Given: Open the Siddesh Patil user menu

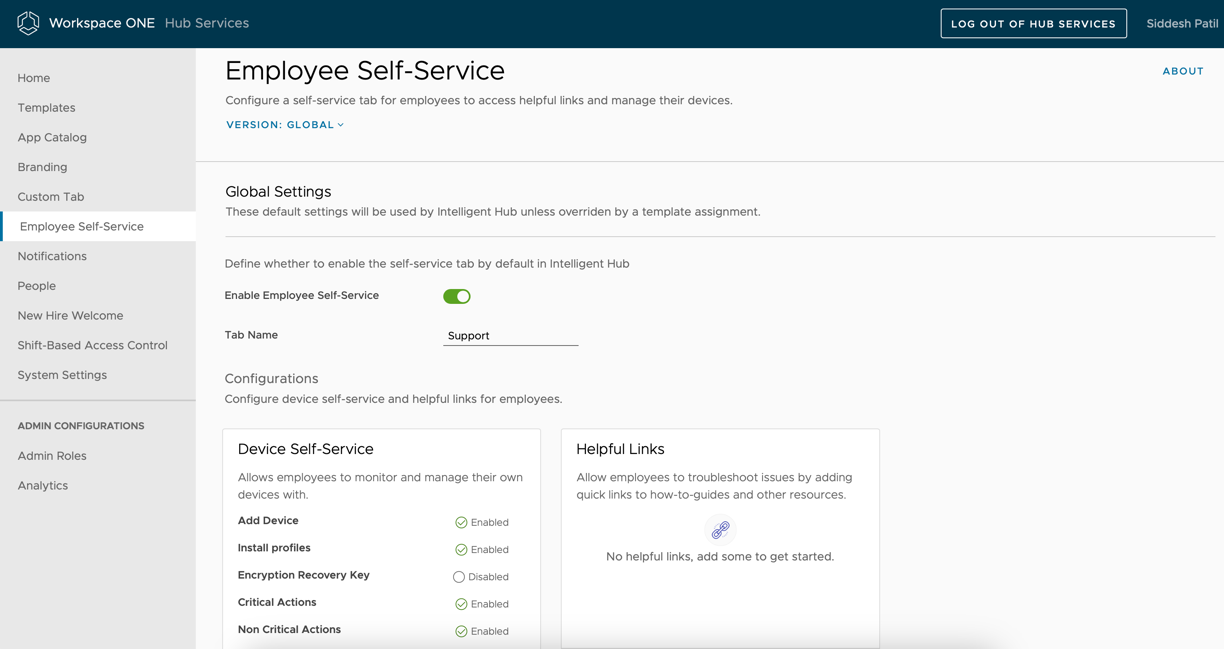Looking at the screenshot, I should (x=1181, y=23).
